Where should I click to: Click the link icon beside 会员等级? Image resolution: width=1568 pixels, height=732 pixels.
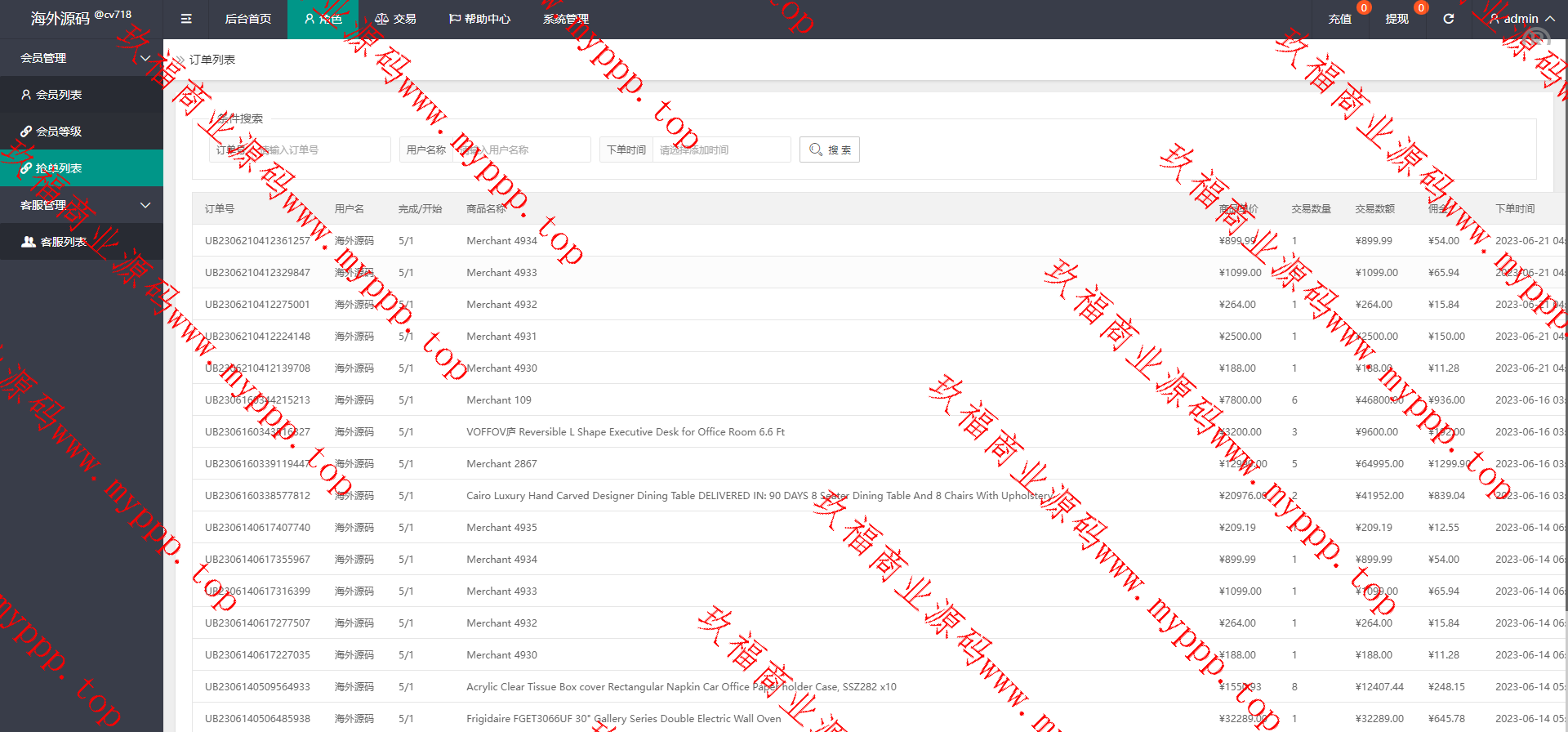pos(26,132)
